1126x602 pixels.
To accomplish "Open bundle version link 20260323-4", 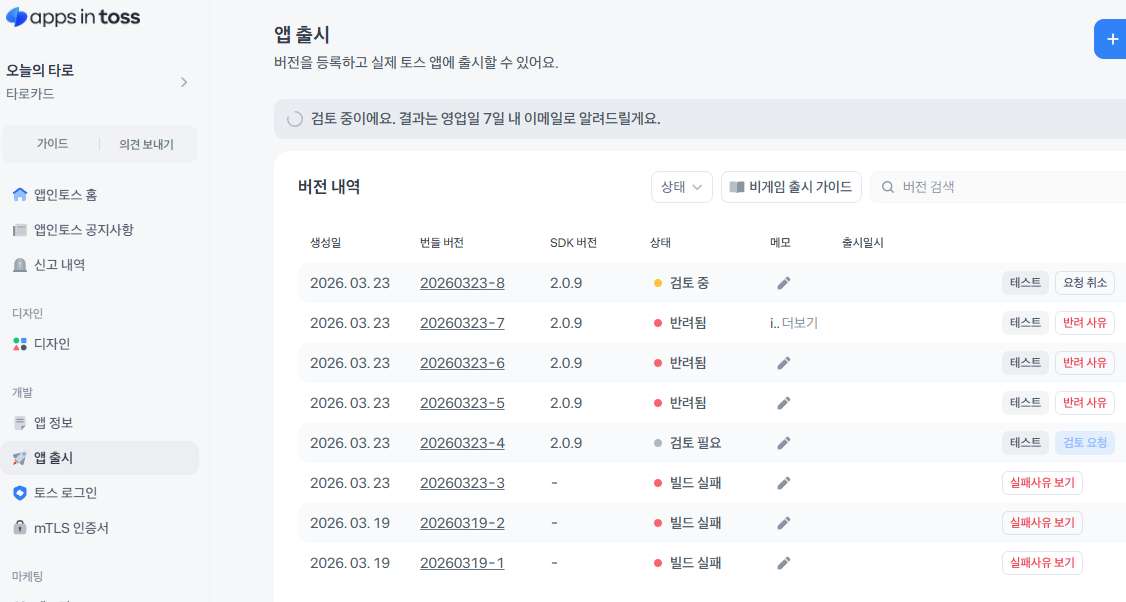I will (x=462, y=443).
